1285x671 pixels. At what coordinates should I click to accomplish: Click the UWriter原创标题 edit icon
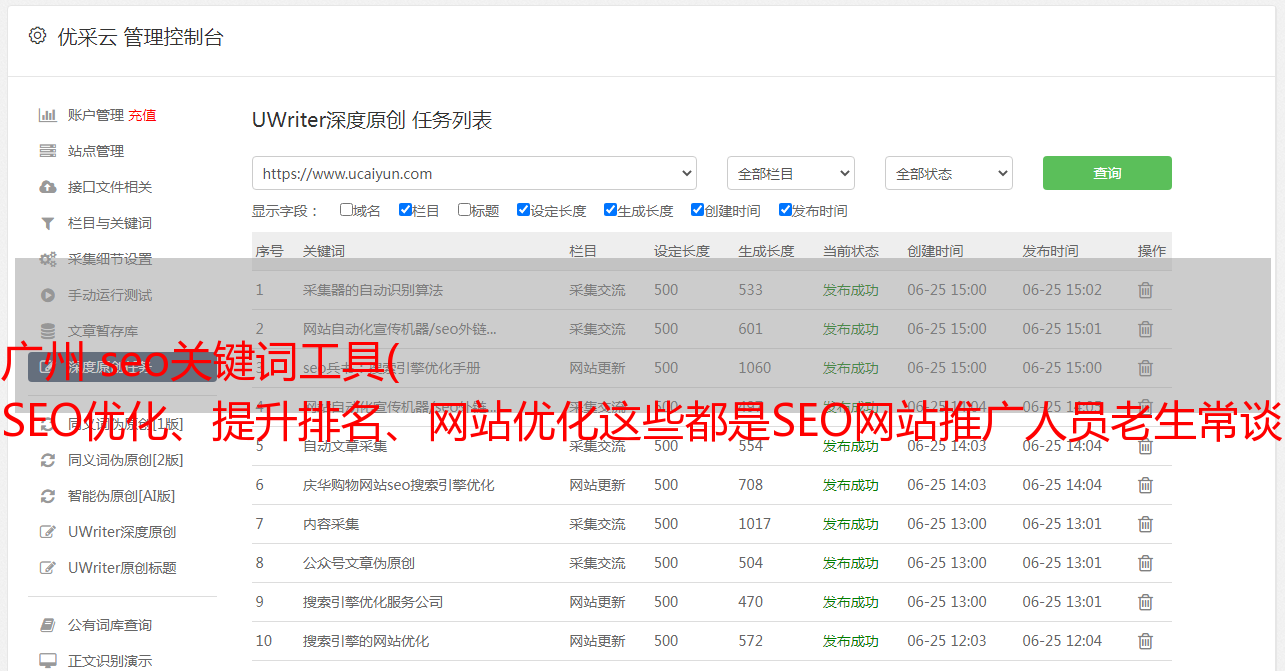coord(47,568)
